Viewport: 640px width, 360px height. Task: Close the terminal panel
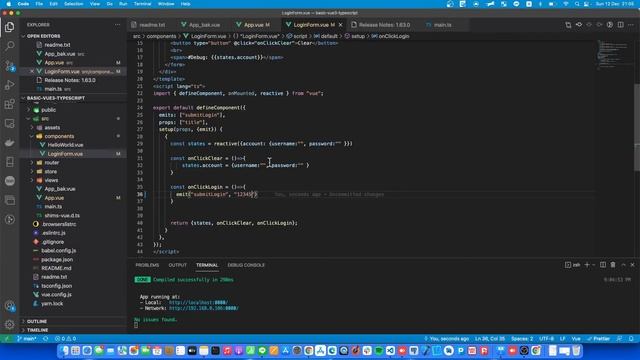(633, 265)
